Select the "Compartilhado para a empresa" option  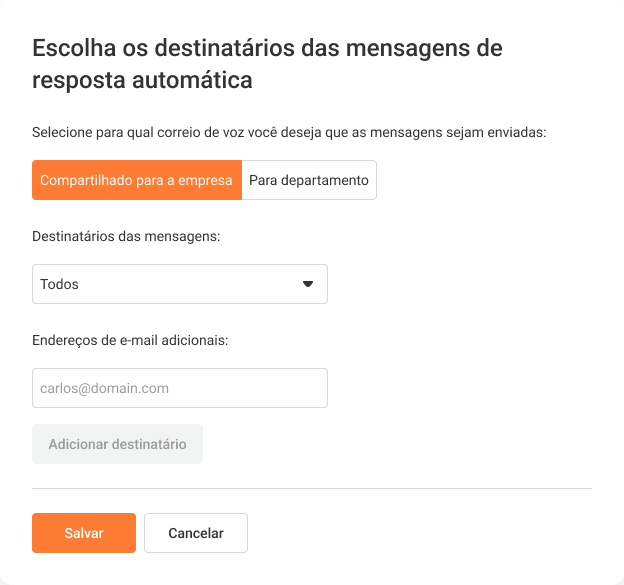pyautogui.click(x=136, y=181)
